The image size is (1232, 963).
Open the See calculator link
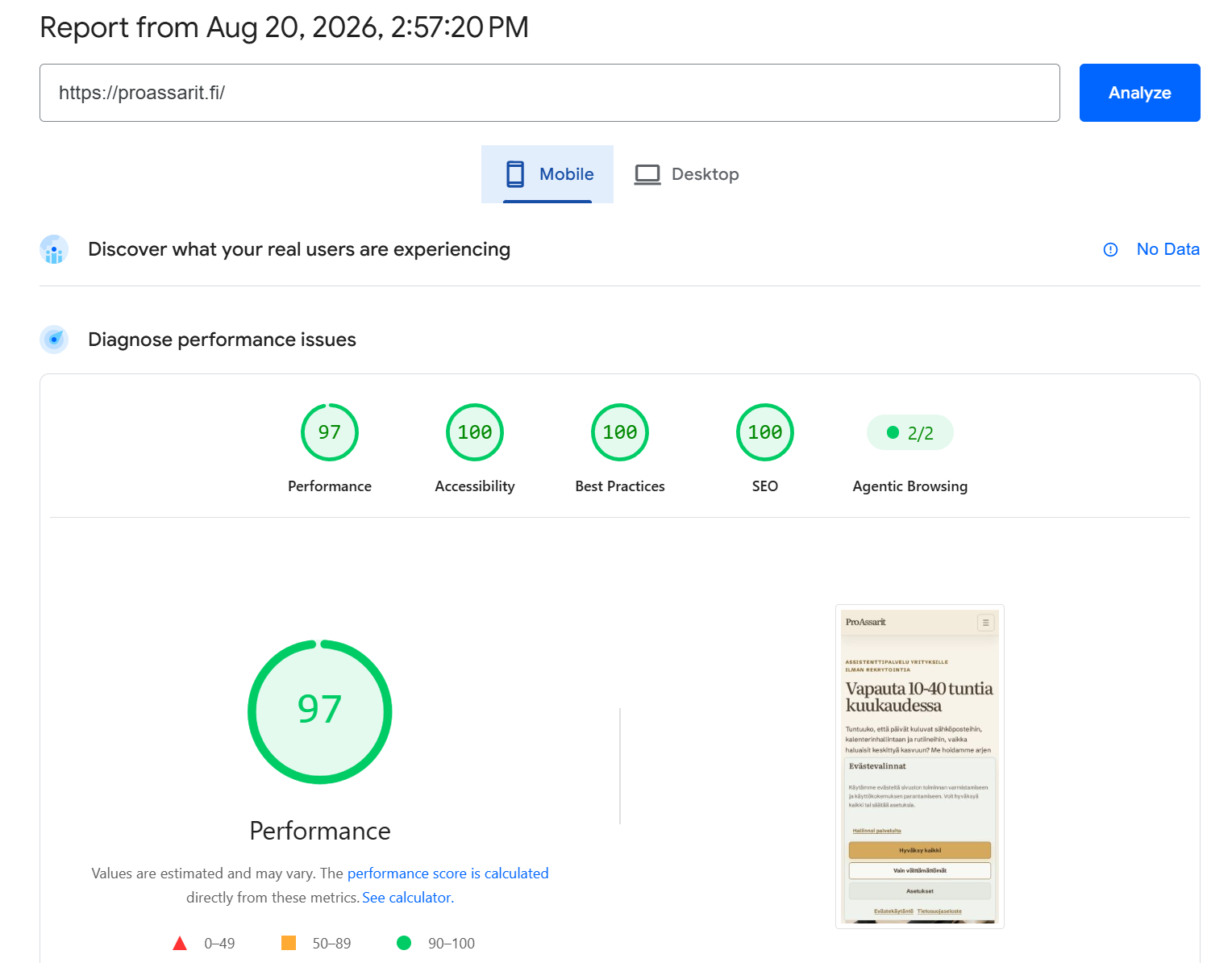408,898
